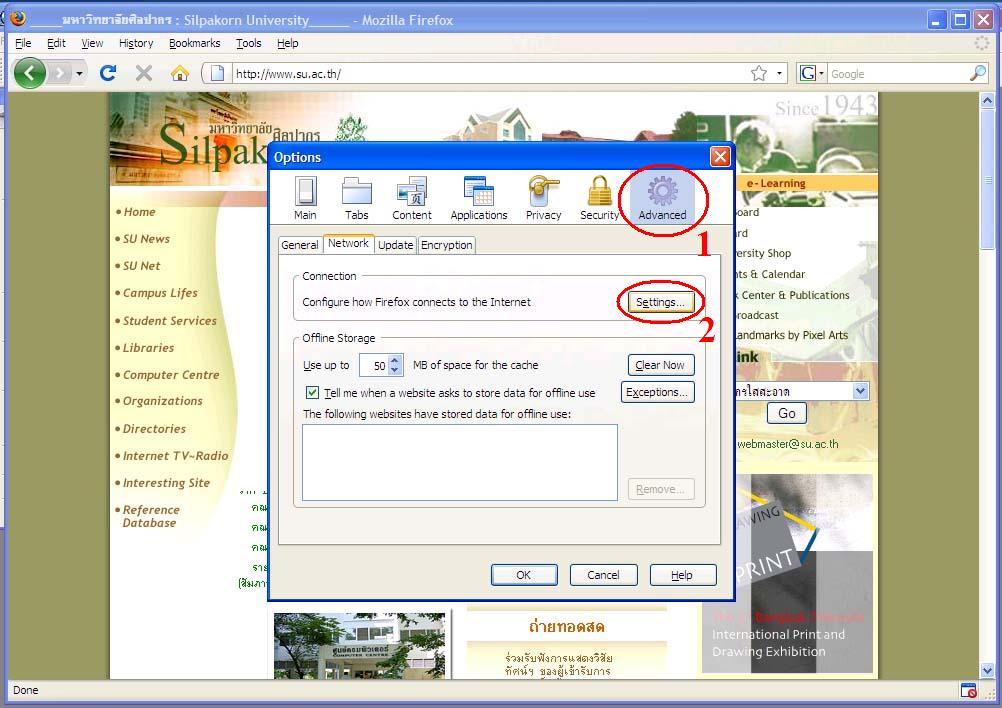Select the Applications options pane icon
This screenshot has height=708, width=1002.
coord(479,198)
